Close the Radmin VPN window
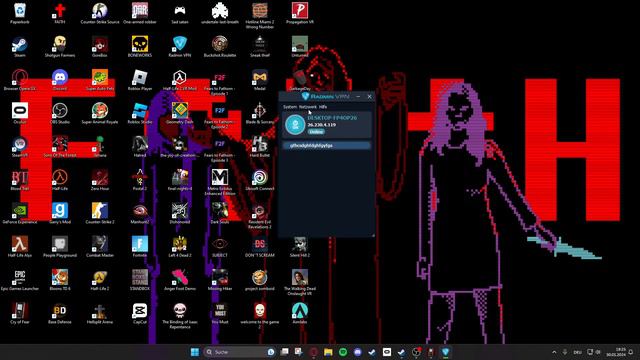640x360 pixels. point(369,96)
